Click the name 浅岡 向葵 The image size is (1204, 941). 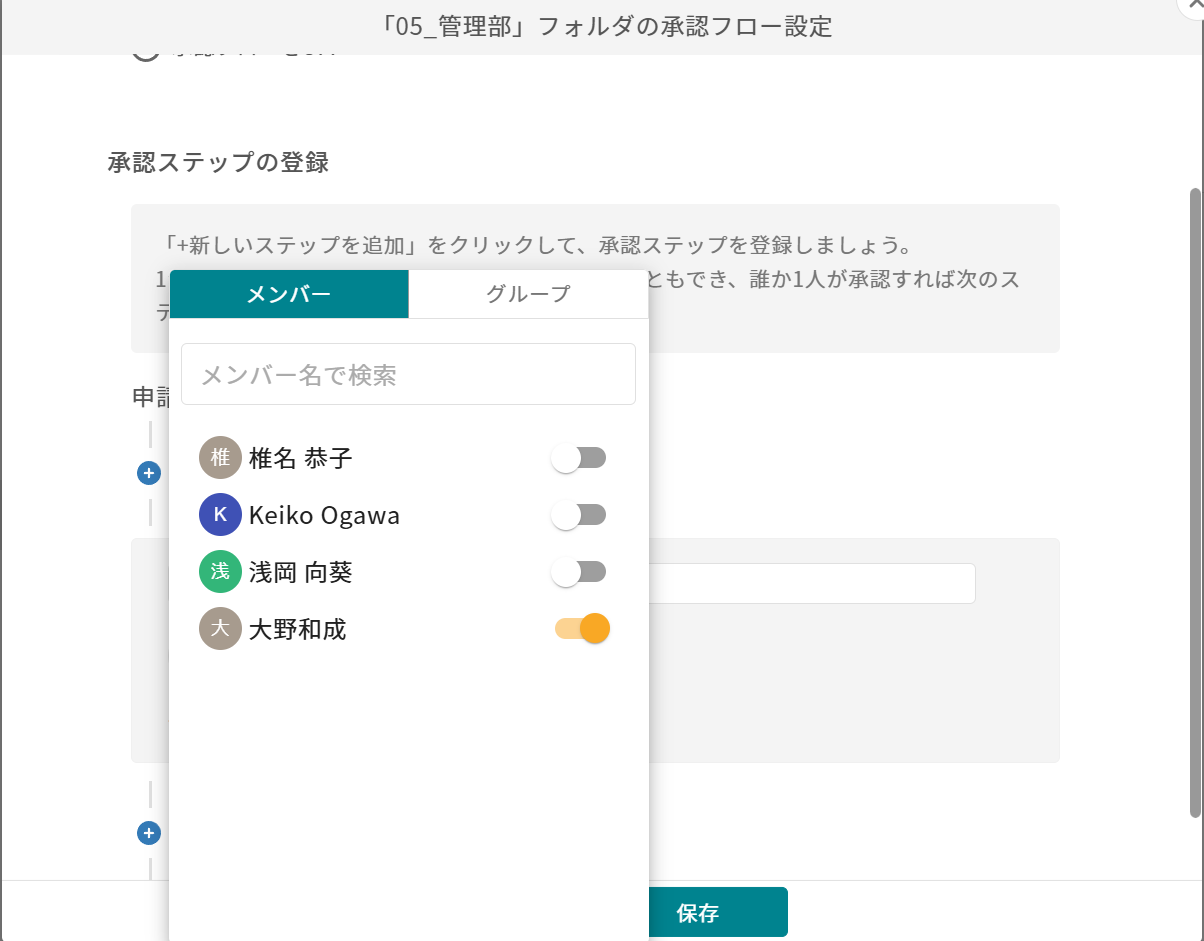(x=301, y=572)
